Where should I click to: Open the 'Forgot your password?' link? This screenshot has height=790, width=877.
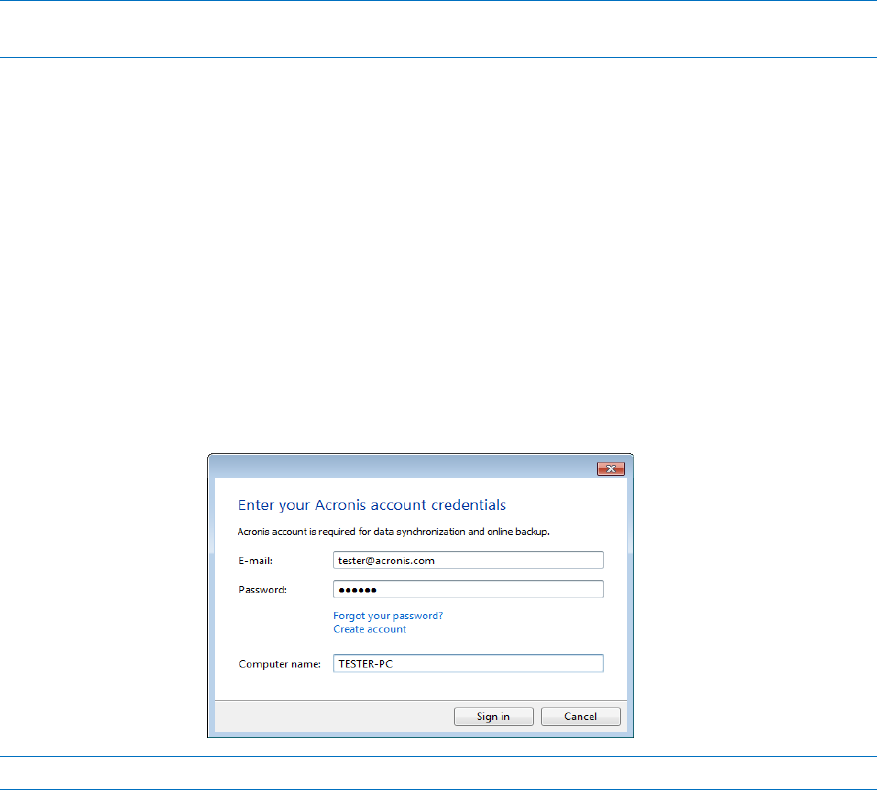pos(388,615)
